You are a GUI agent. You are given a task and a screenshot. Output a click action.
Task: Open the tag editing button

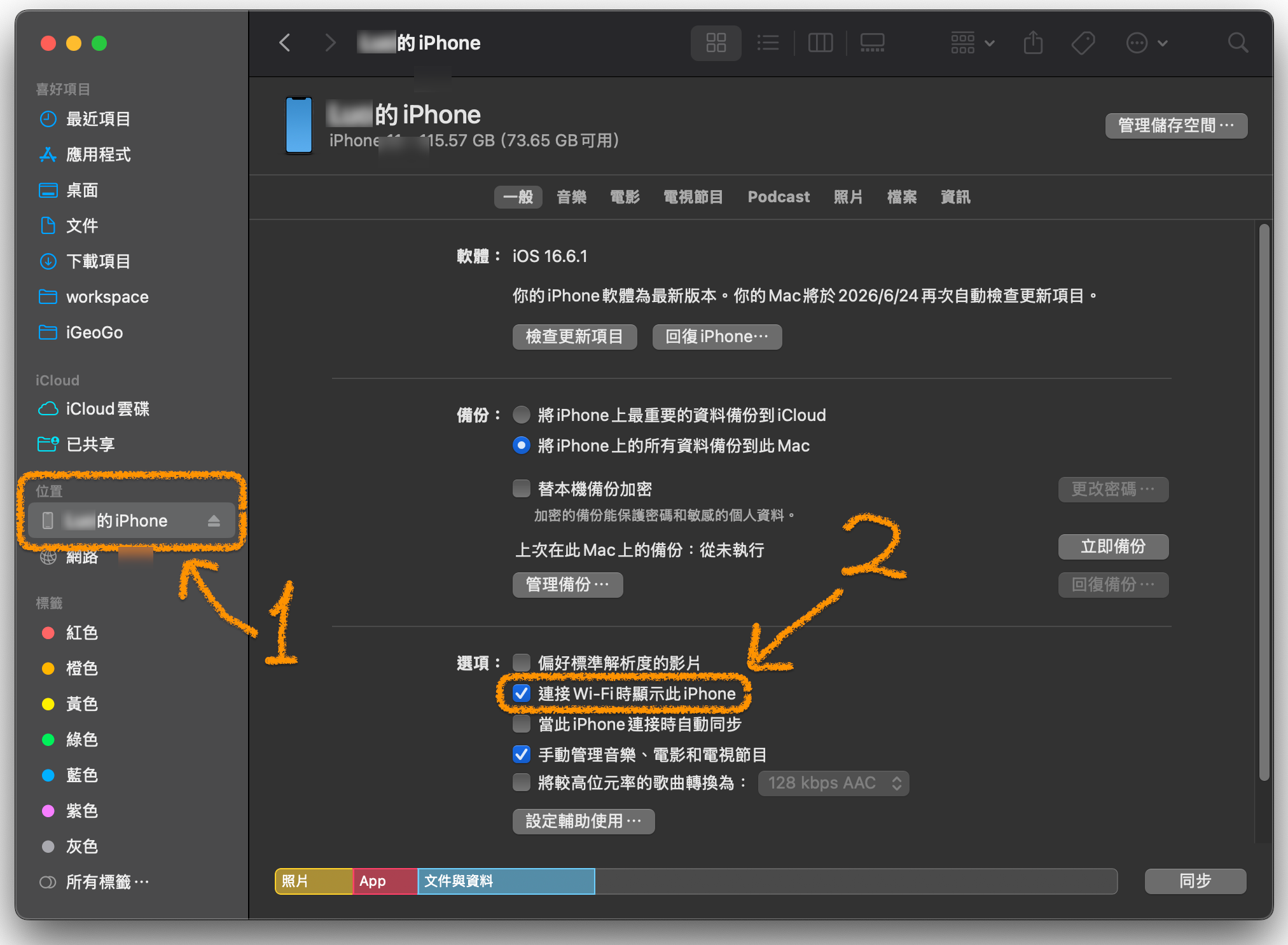(x=1083, y=43)
